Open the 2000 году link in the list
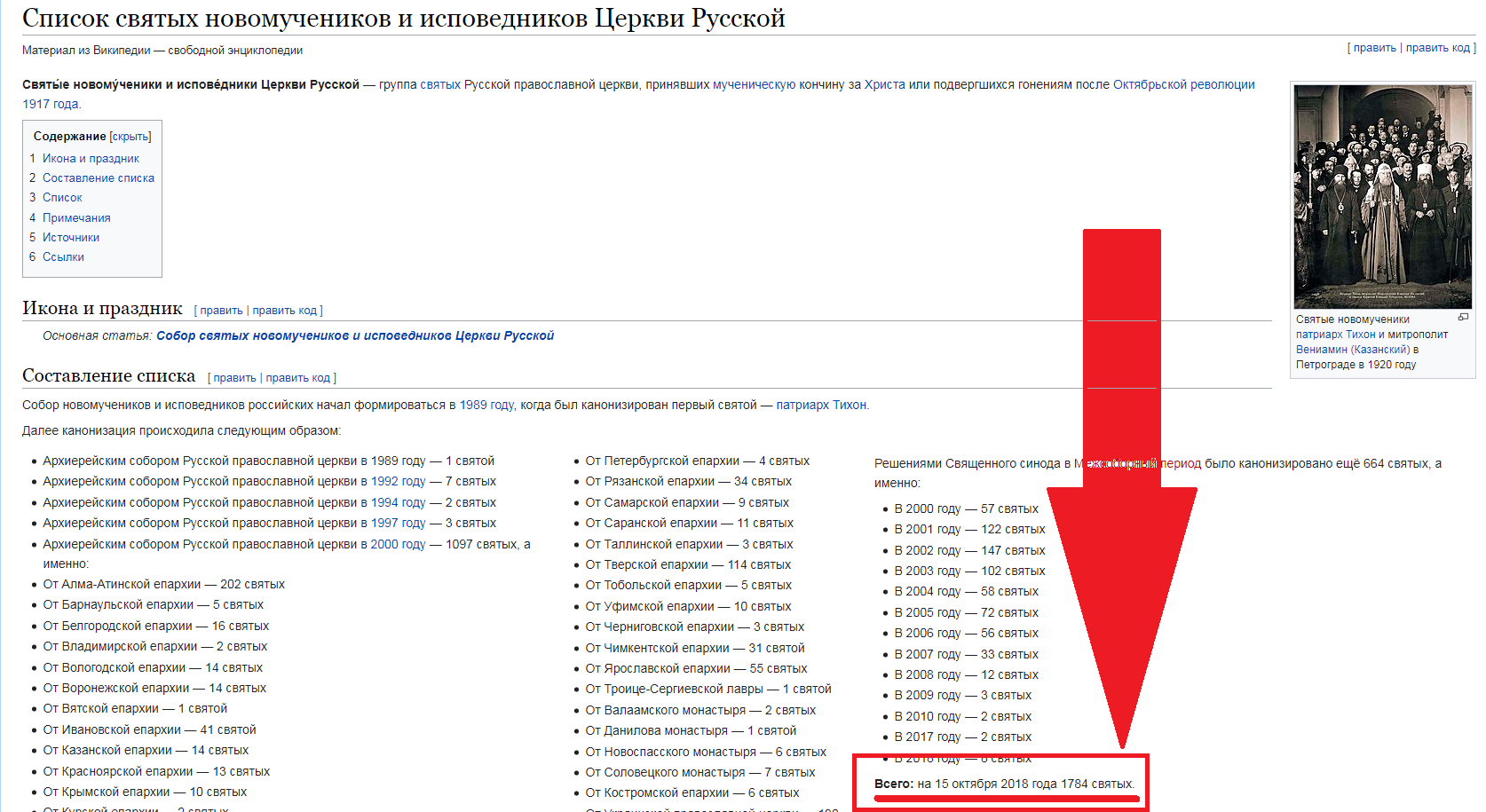 (398, 545)
